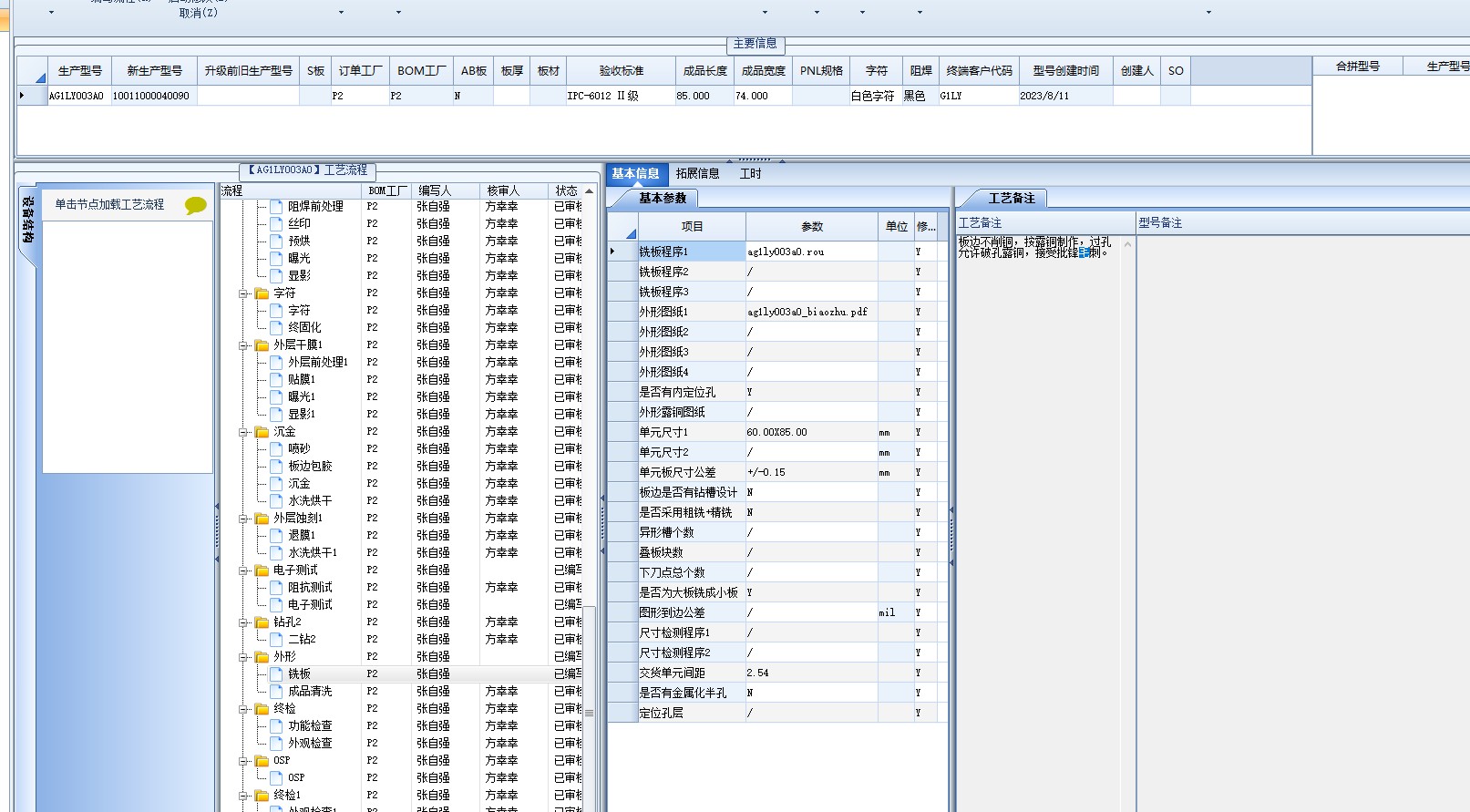Screen dimensions: 1470x812
Task: Click the 沉金 folder icon
Action: [262, 432]
